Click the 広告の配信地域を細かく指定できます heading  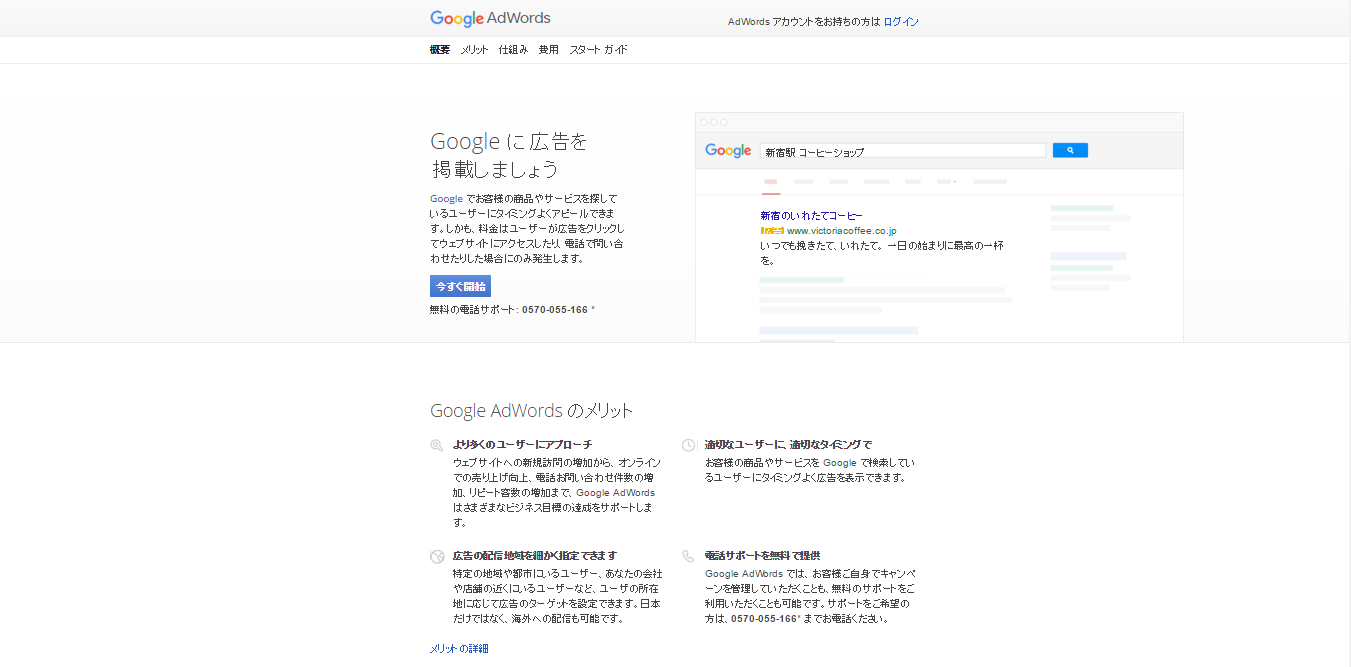pos(535,555)
